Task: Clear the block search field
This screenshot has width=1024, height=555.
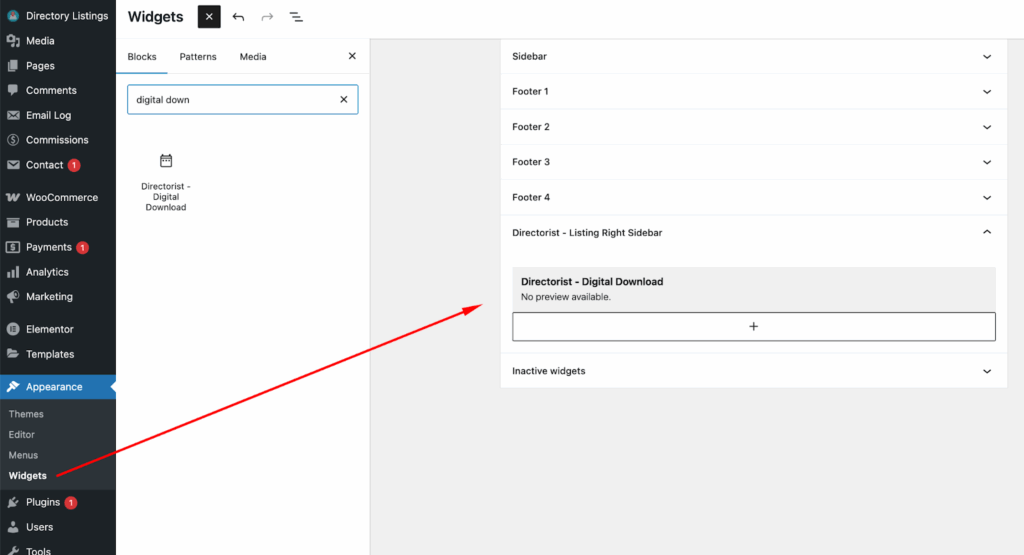Action: 344,100
